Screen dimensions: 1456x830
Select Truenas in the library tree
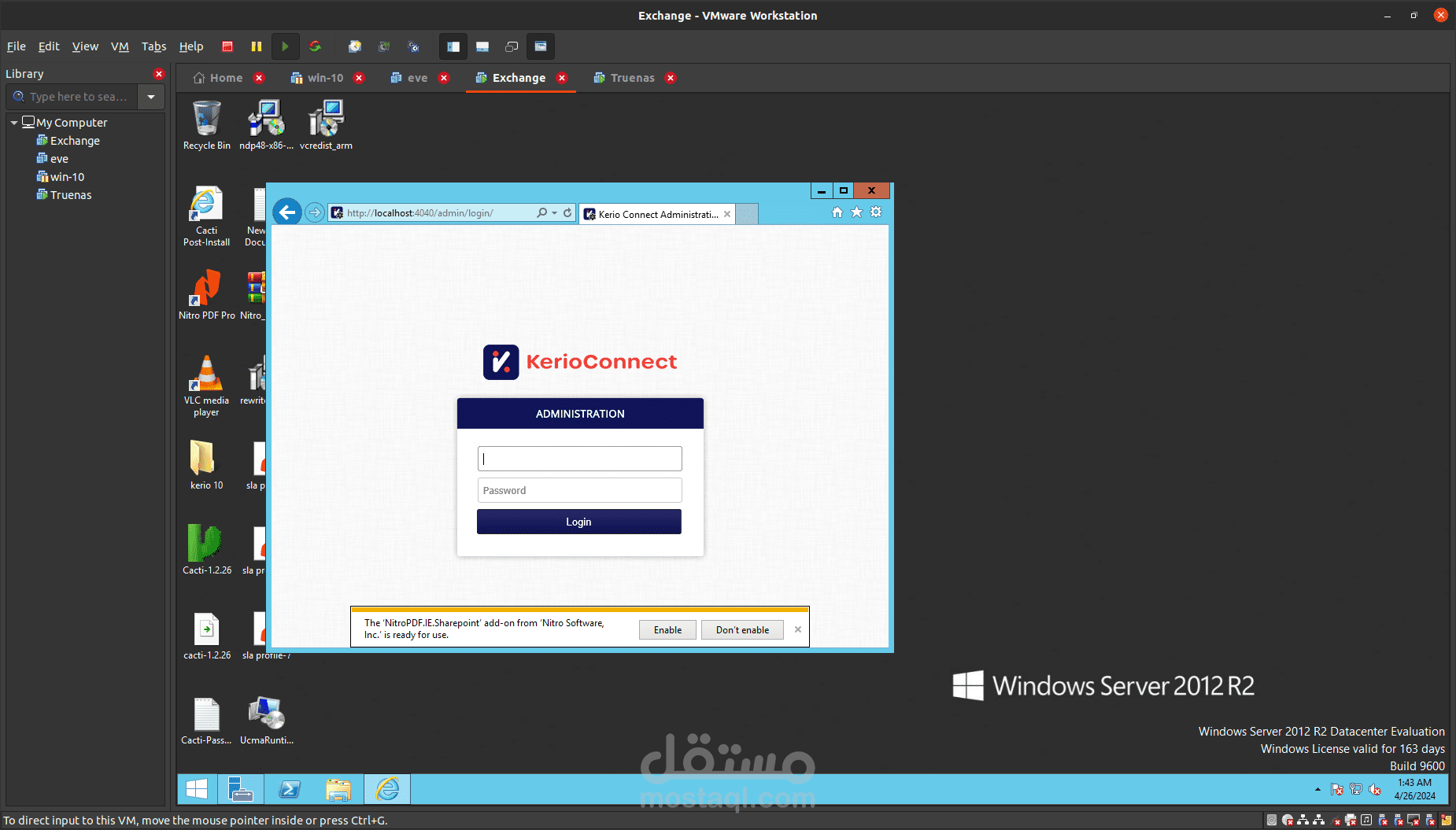(64, 195)
